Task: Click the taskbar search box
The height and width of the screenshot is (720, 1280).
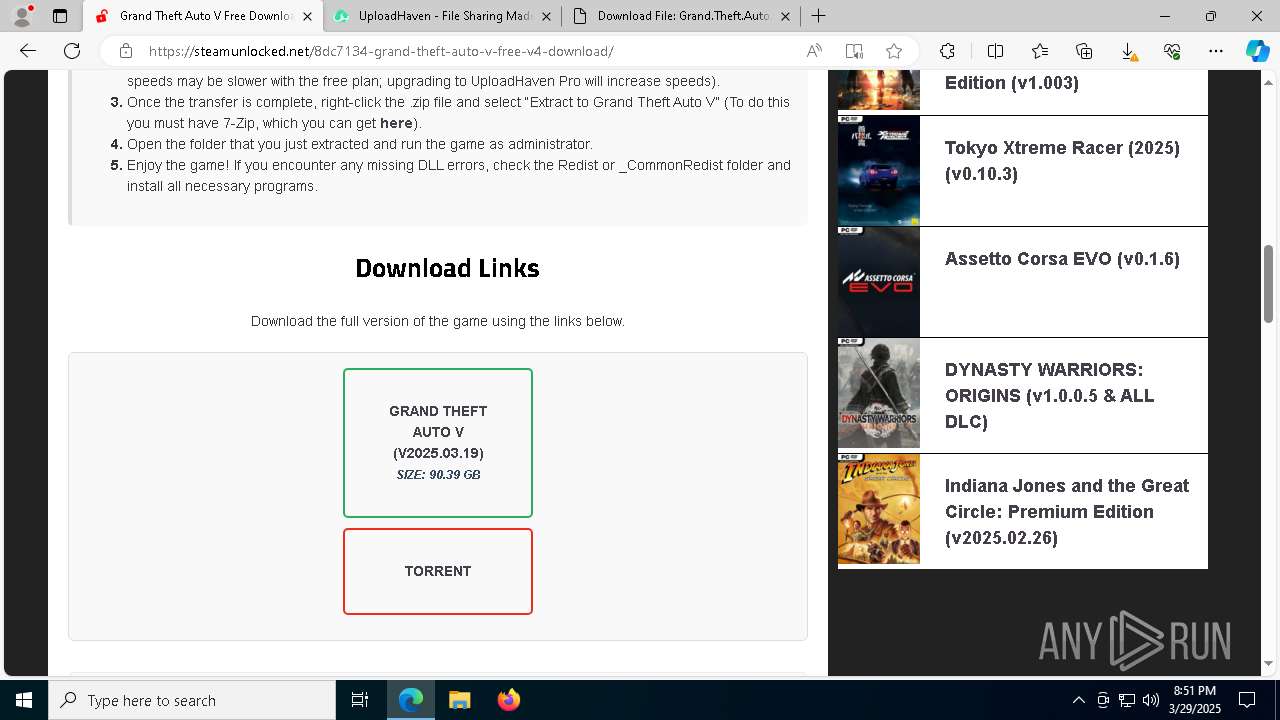Action: tap(192, 700)
